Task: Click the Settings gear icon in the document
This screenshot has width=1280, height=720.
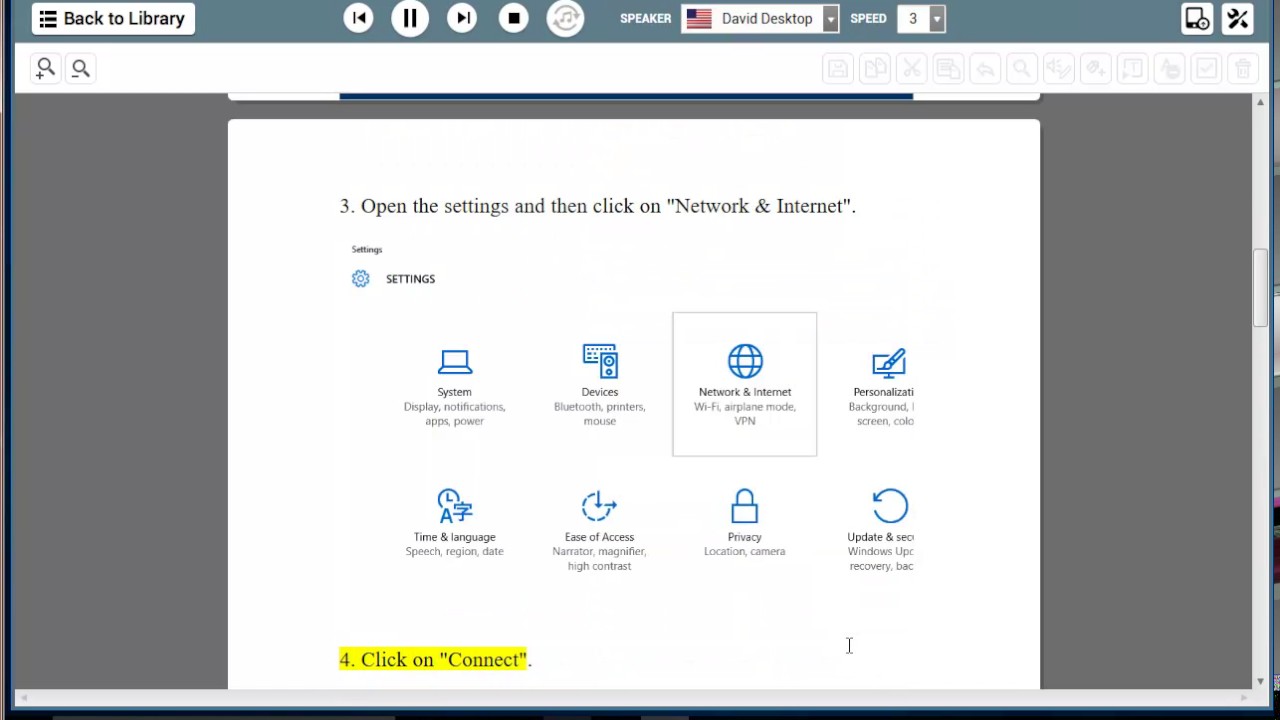Action: [361, 279]
